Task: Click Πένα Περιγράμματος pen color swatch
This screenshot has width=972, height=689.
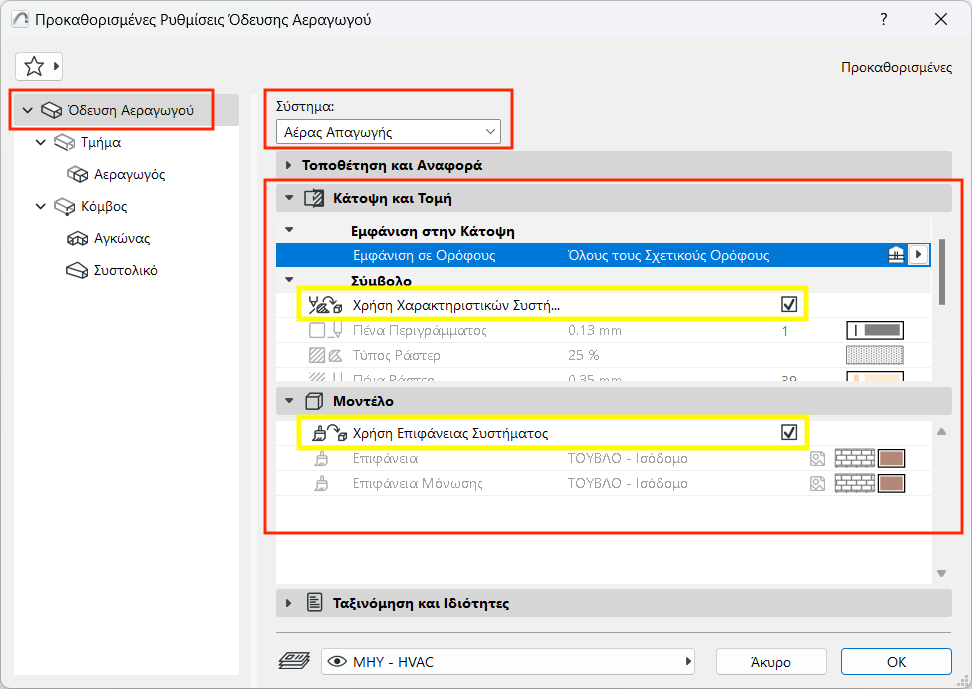Action: 875,330
